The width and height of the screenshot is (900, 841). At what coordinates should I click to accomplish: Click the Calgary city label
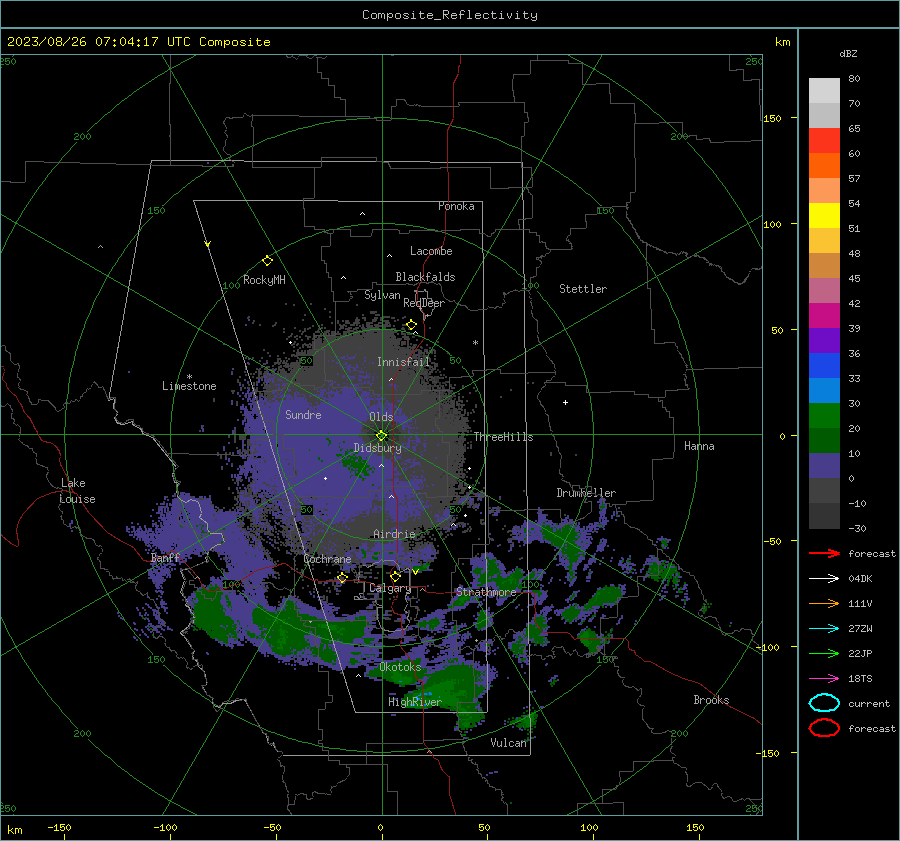[390, 588]
